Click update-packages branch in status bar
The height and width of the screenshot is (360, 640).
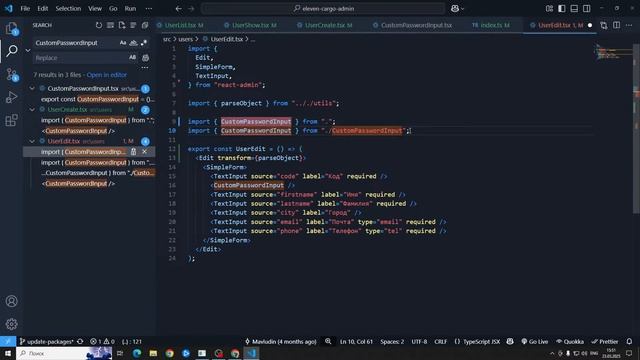[47, 341]
